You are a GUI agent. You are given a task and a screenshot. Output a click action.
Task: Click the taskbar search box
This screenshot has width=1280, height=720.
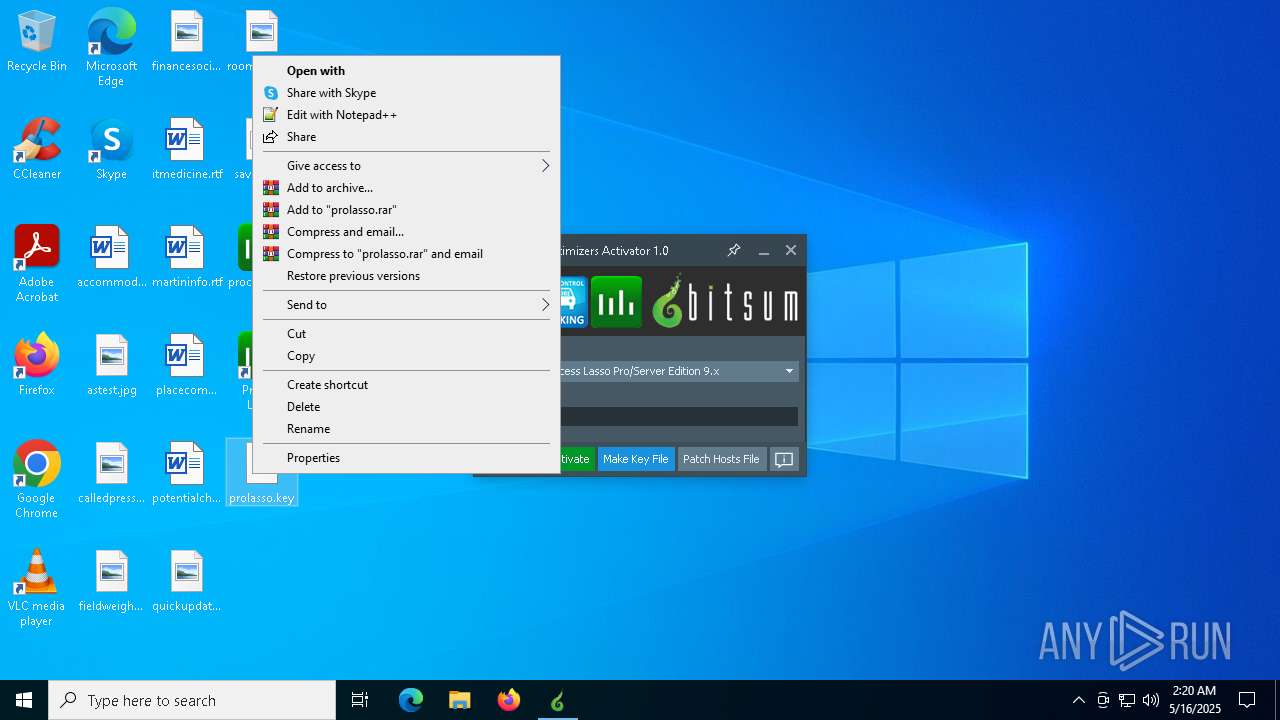[x=192, y=700]
